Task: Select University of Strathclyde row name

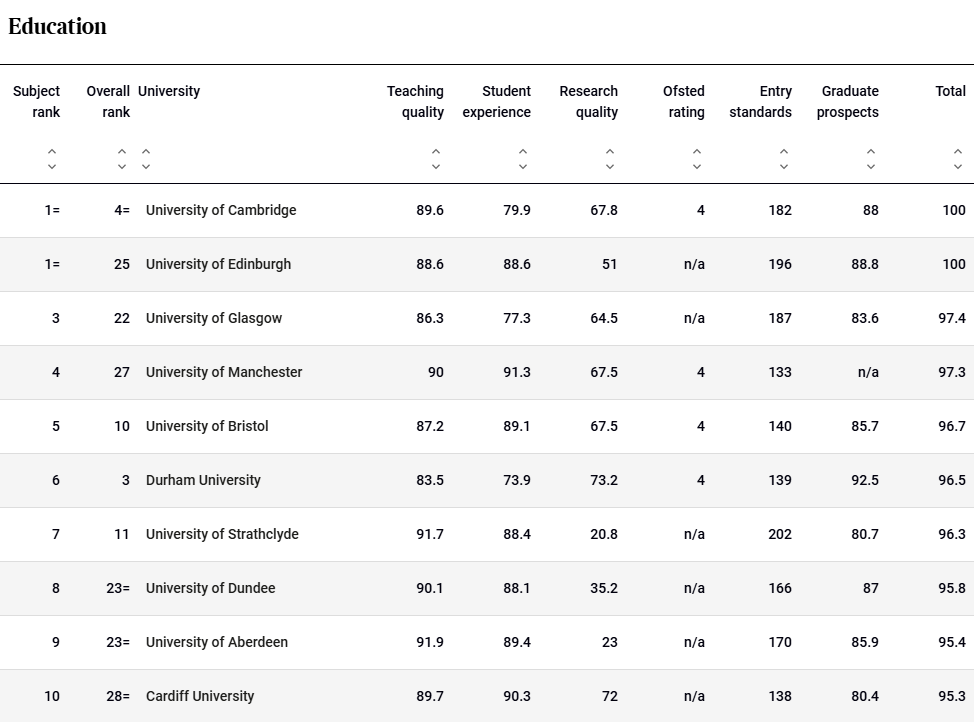Action: 222,534
